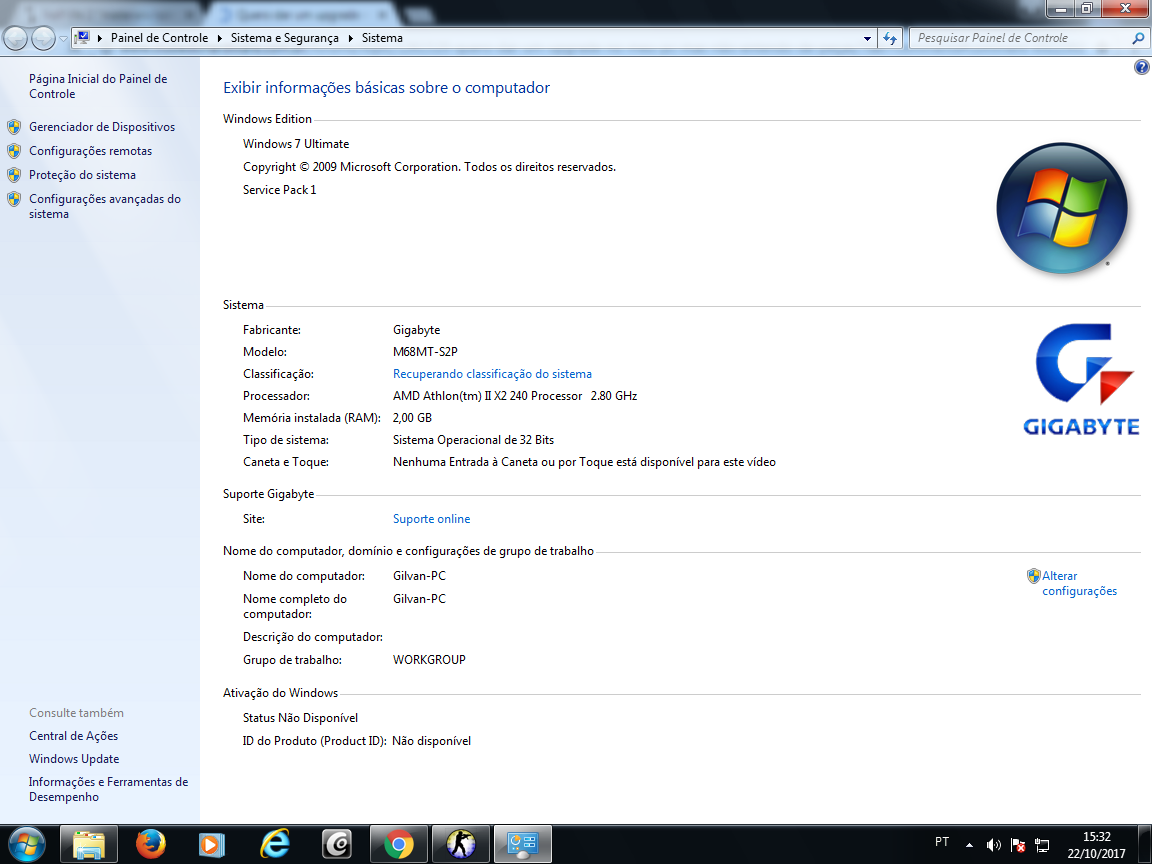Click the AMD Athlon processor text
The height and width of the screenshot is (864, 1152).
tap(515, 396)
